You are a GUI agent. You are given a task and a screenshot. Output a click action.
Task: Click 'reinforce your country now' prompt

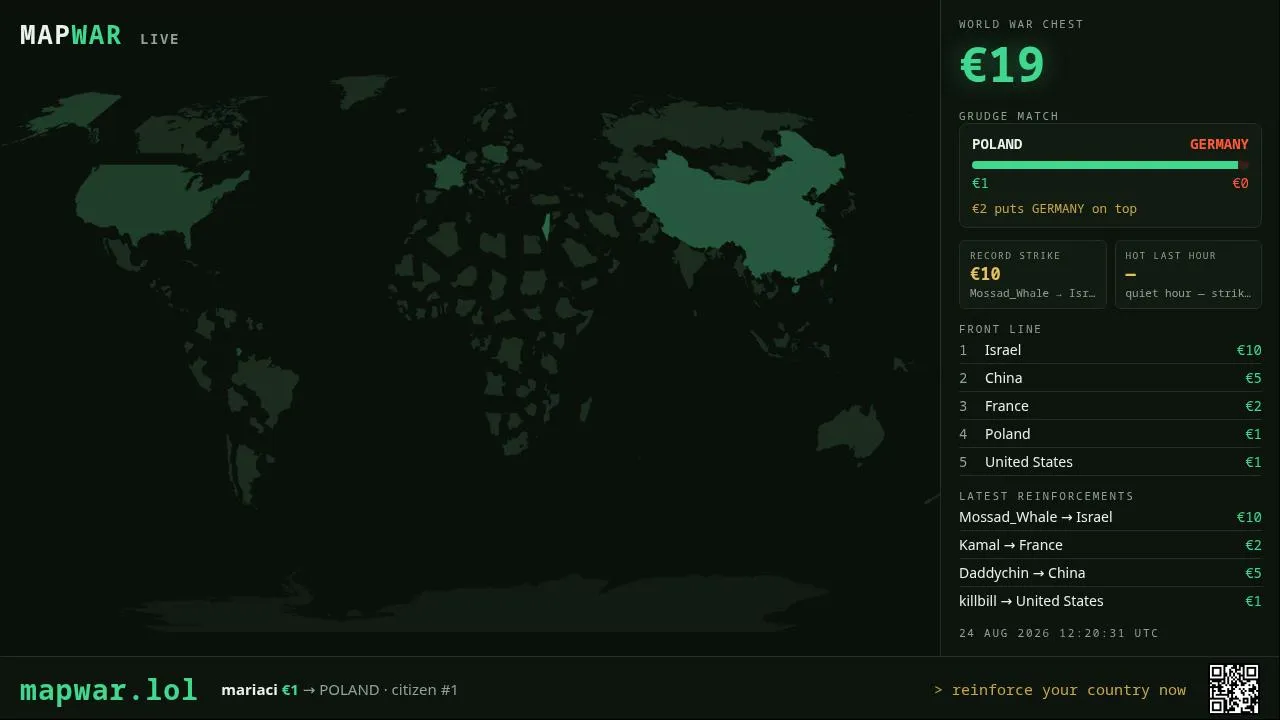[x=1060, y=690]
